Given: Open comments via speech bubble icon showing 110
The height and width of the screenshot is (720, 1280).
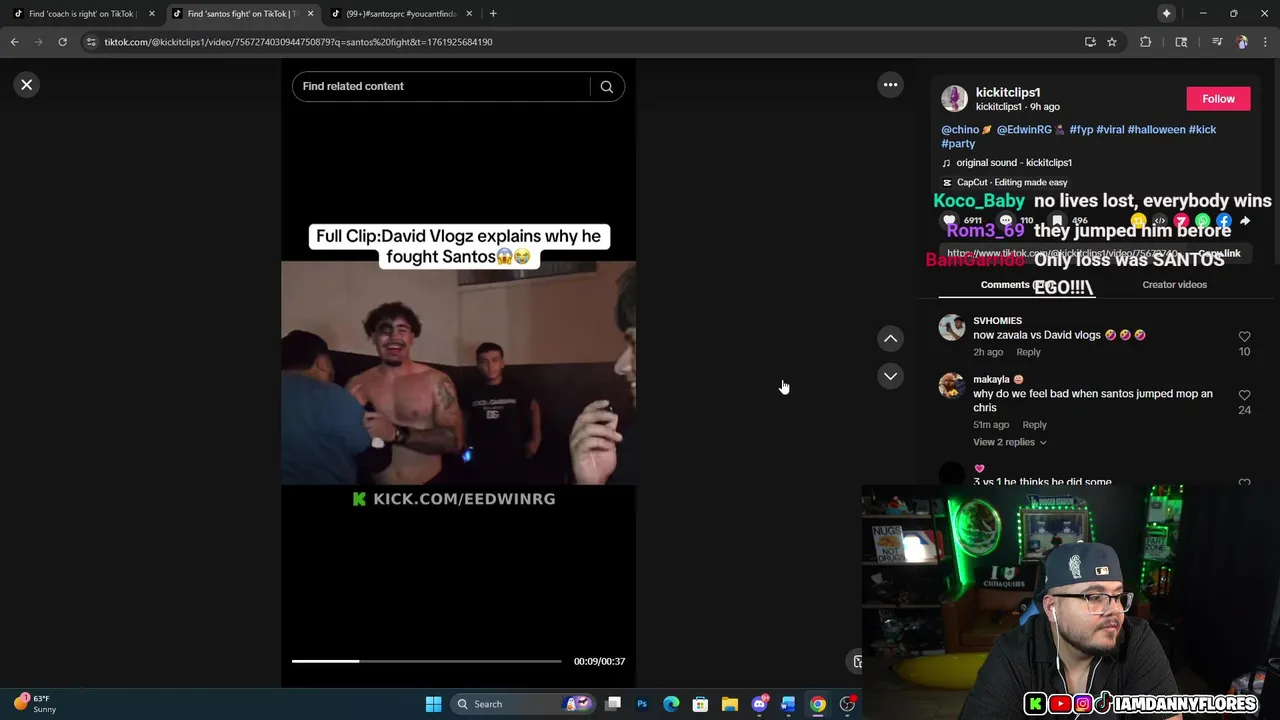Looking at the screenshot, I should 1006,221.
